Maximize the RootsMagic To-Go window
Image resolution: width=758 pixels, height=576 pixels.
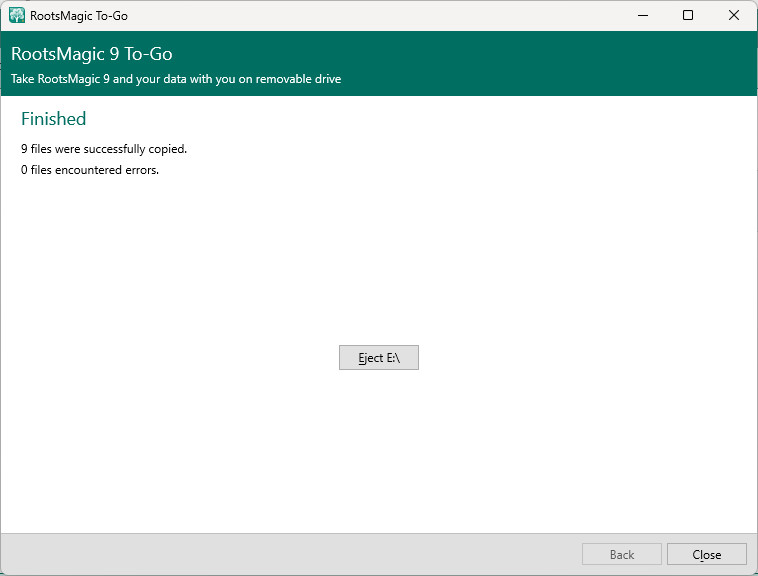click(688, 15)
